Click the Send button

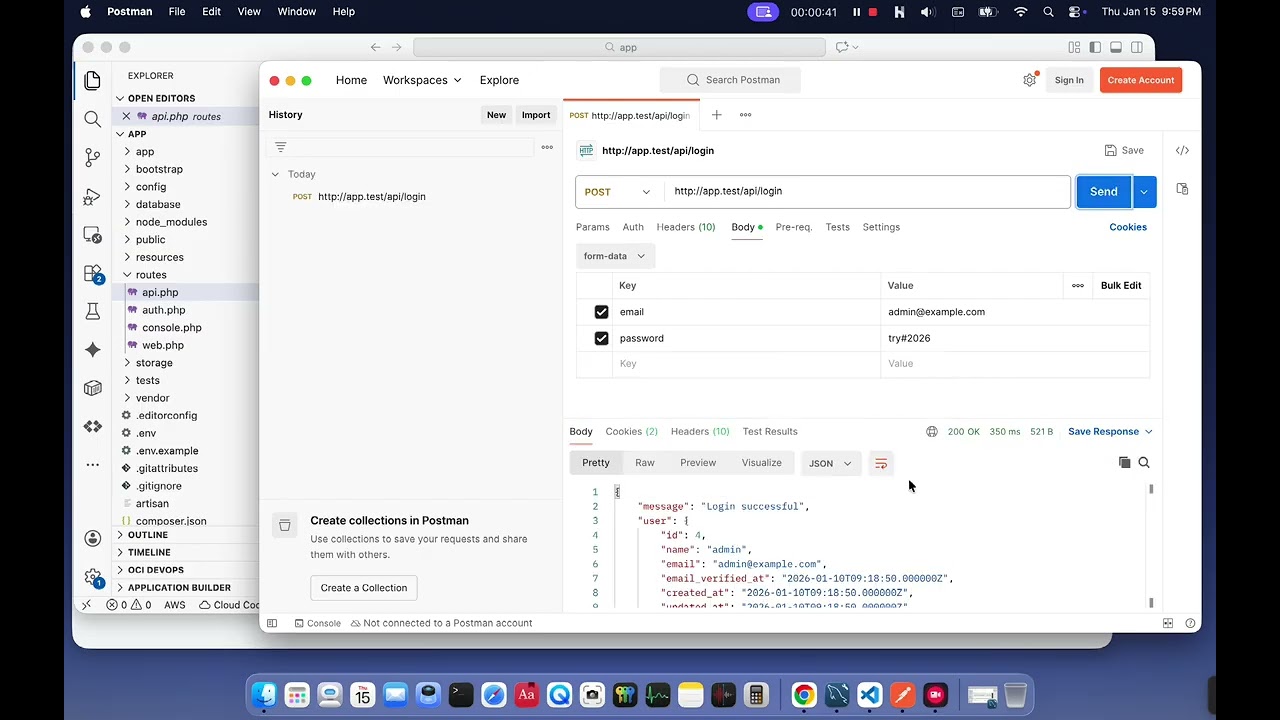(x=1104, y=192)
